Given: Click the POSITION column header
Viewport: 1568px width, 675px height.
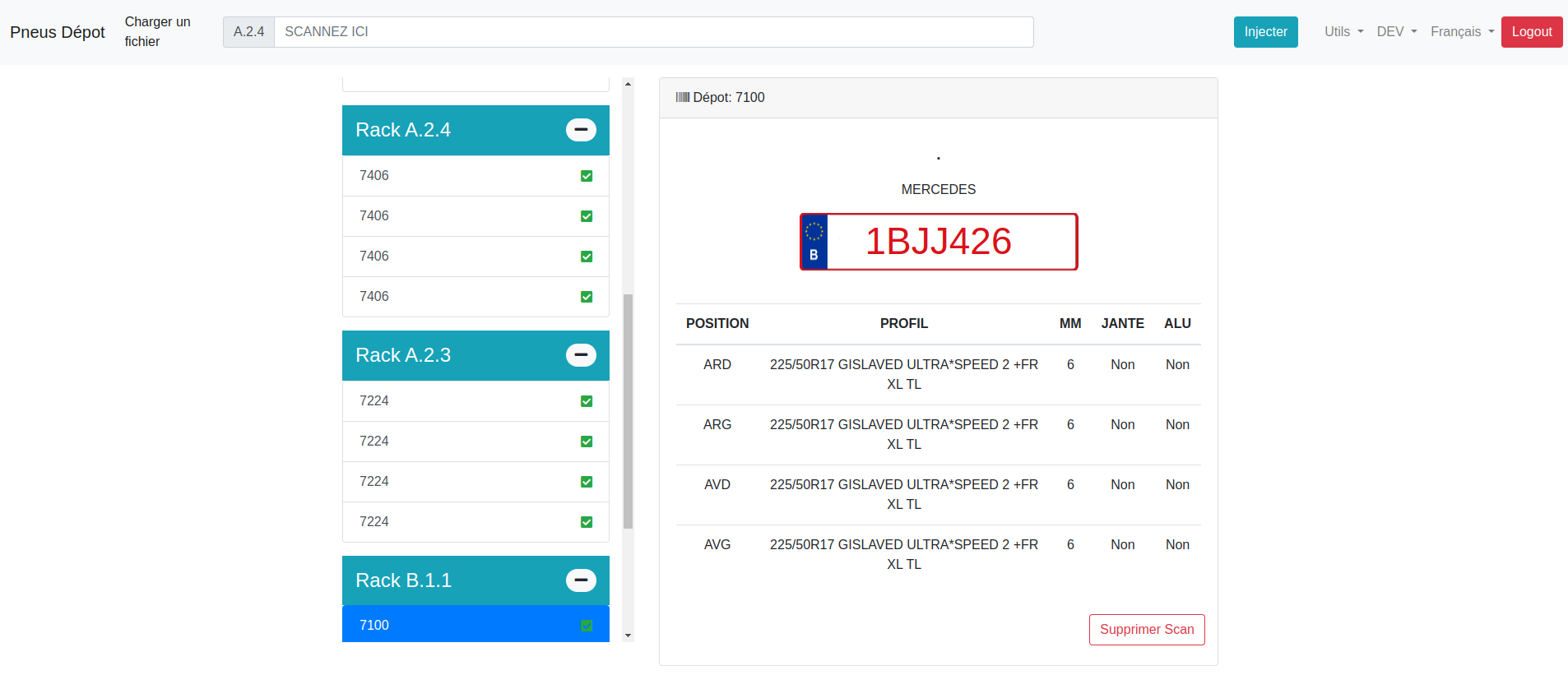Looking at the screenshot, I should [717, 324].
